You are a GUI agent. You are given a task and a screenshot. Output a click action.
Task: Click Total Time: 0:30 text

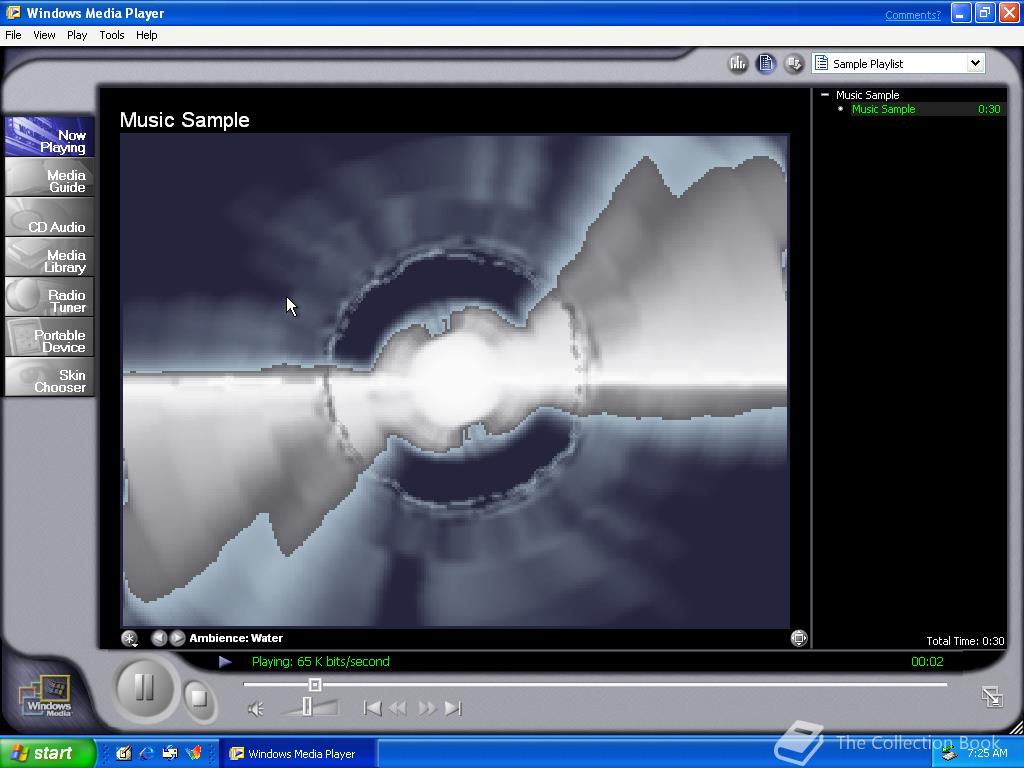coord(965,641)
